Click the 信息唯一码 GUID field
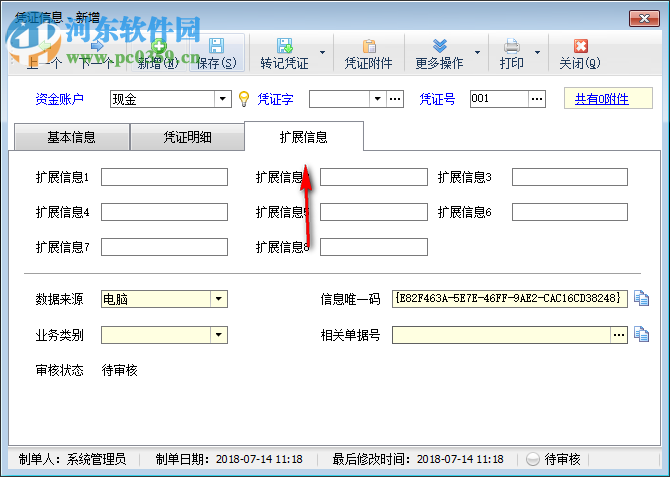Screen dimensions: 670x477 pyautogui.click(x=510, y=299)
